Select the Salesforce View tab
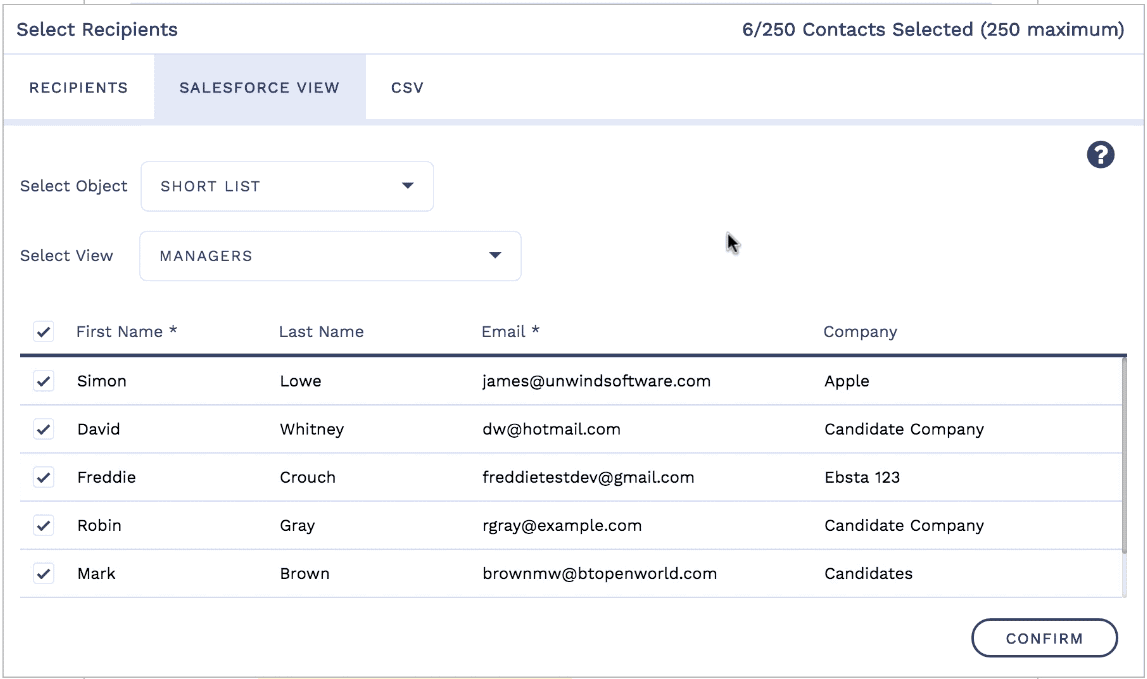1147x679 pixels. (259, 88)
